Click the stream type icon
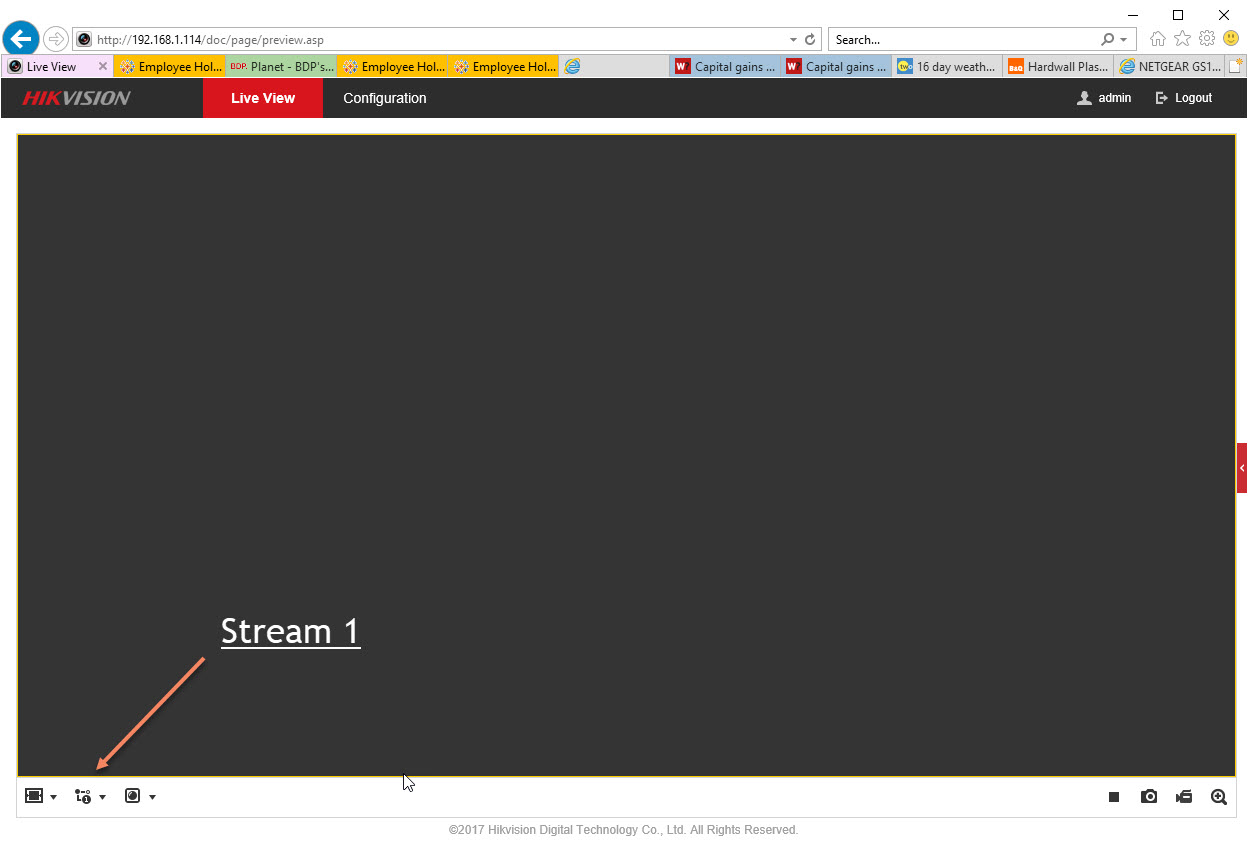Screen dimensions: 1248x849 [83, 796]
